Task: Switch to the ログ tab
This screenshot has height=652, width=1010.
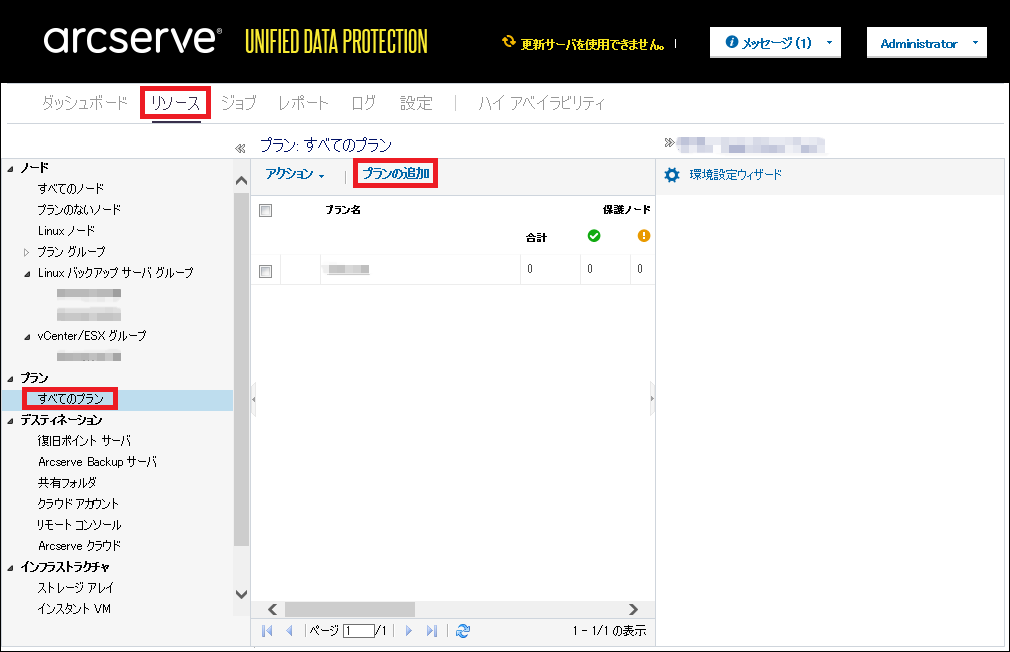Action: pos(364,103)
